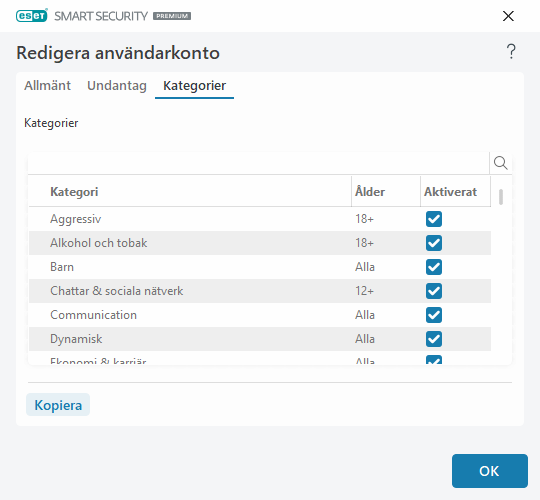This screenshot has height=500, width=540.
Task: Click the search magnifier icon
Action: coord(500,163)
